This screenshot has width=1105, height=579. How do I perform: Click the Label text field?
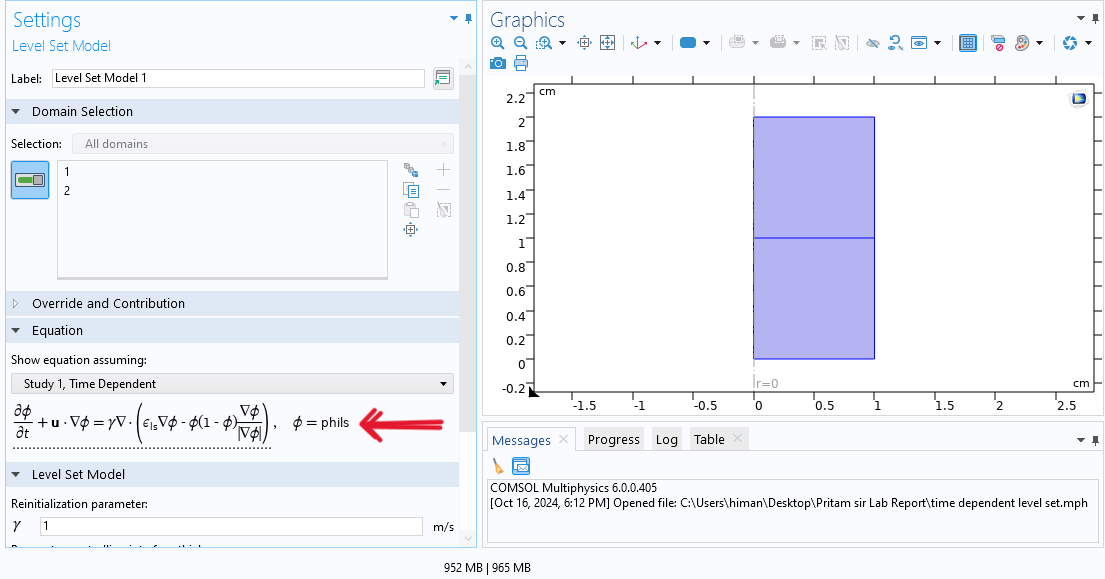[x=238, y=78]
